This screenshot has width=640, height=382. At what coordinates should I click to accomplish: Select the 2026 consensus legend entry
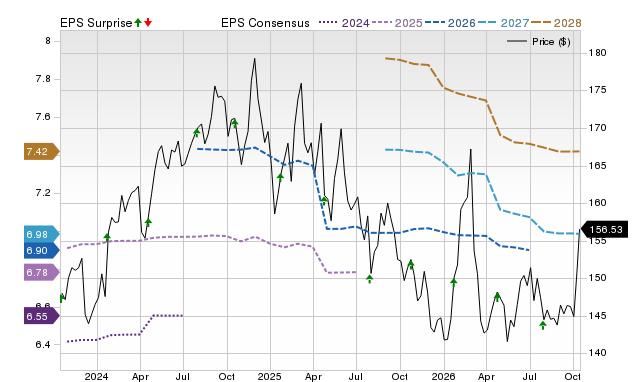tap(450, 23)
